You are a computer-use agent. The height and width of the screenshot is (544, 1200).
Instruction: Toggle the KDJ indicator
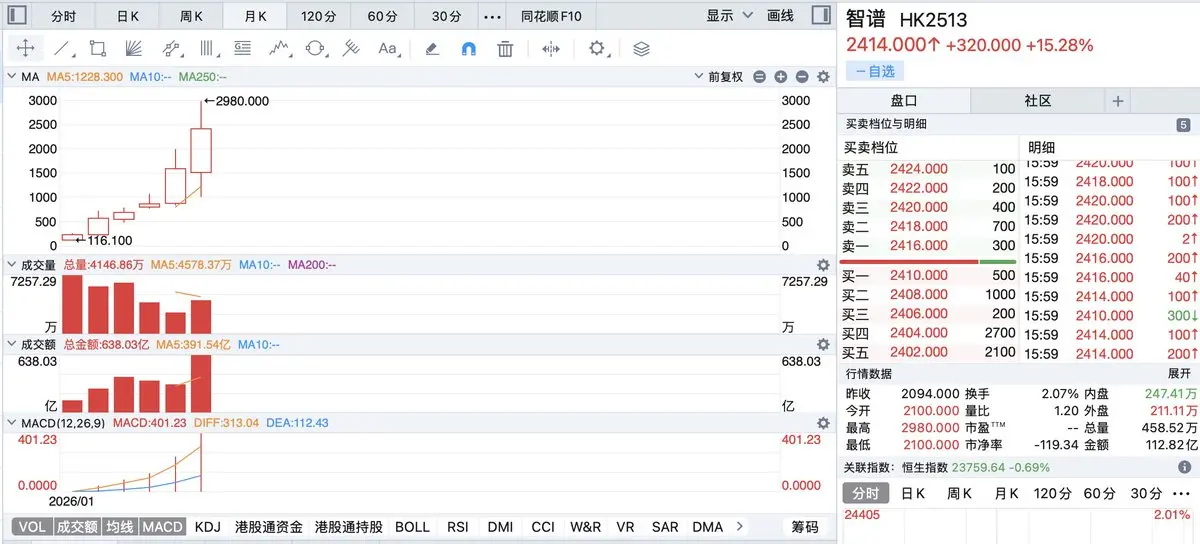point(208,527)
